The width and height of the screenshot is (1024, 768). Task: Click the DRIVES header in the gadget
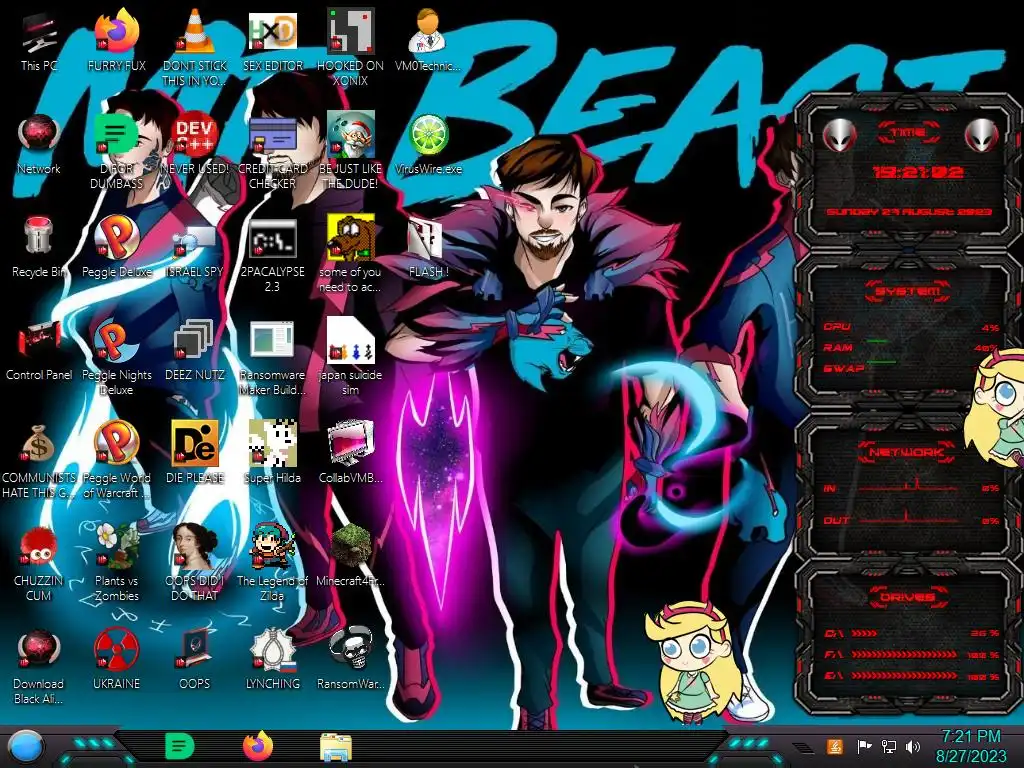(908, 597)
